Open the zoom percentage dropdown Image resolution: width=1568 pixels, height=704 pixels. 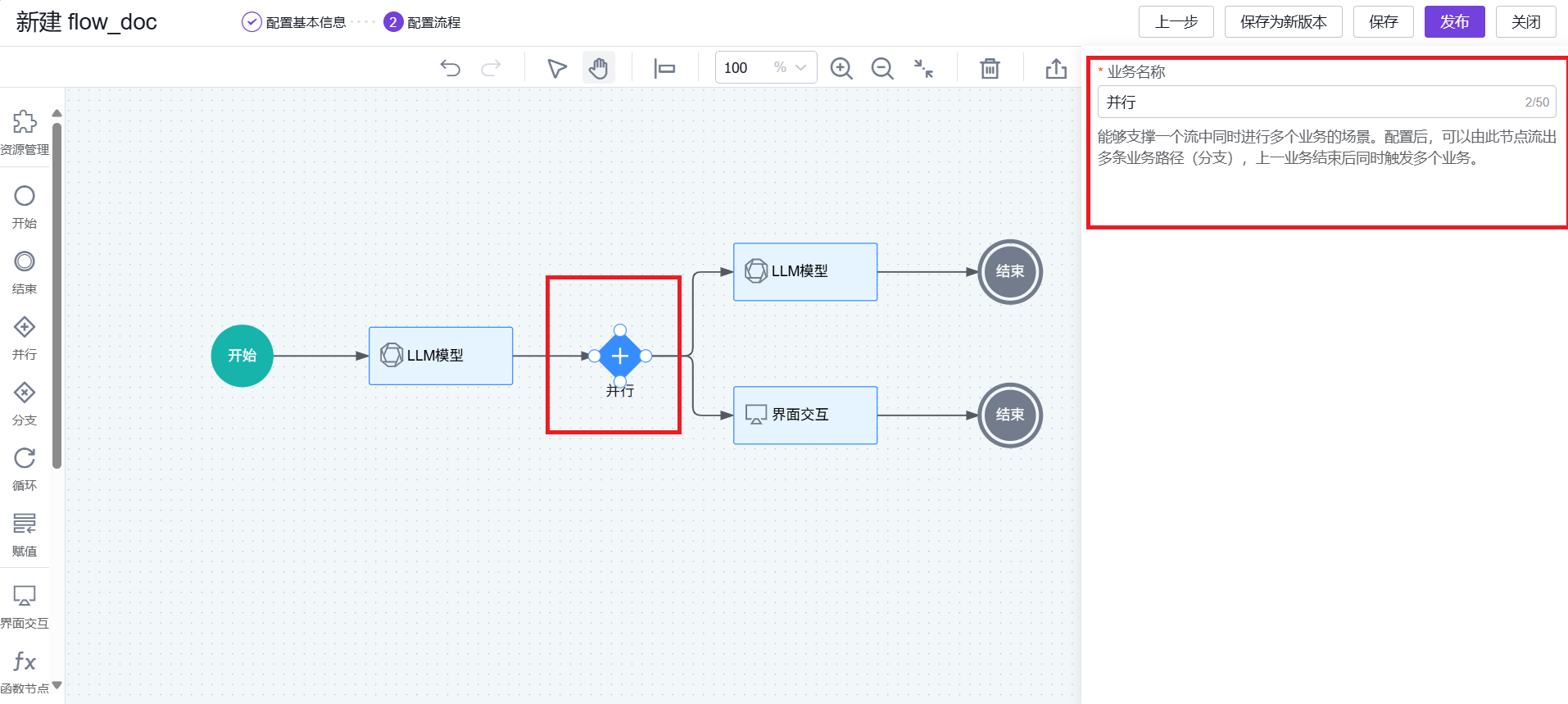tap(800, 68)
